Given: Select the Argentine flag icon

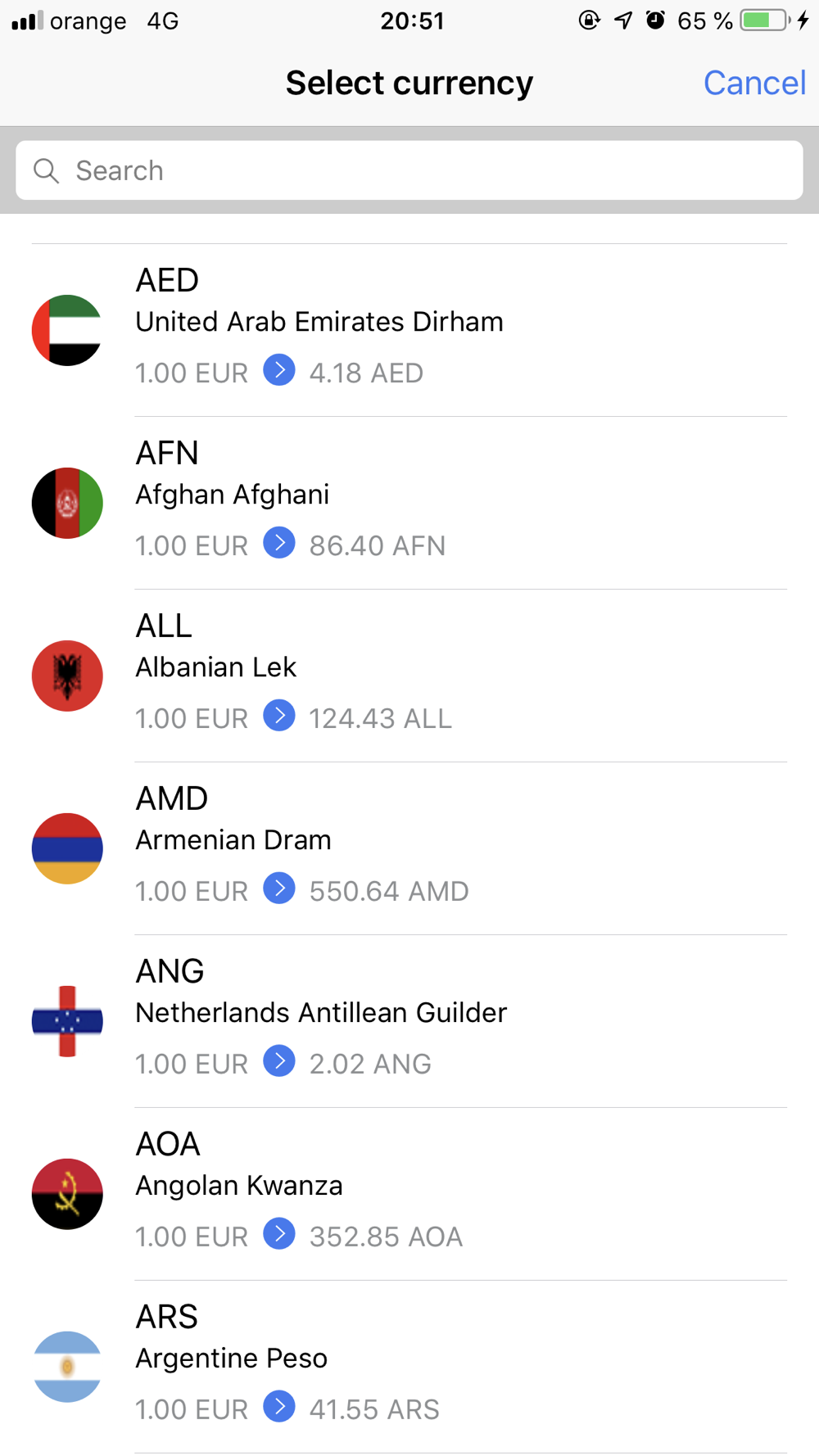Looking at the screenshot, I should (x=67, y=1367).
